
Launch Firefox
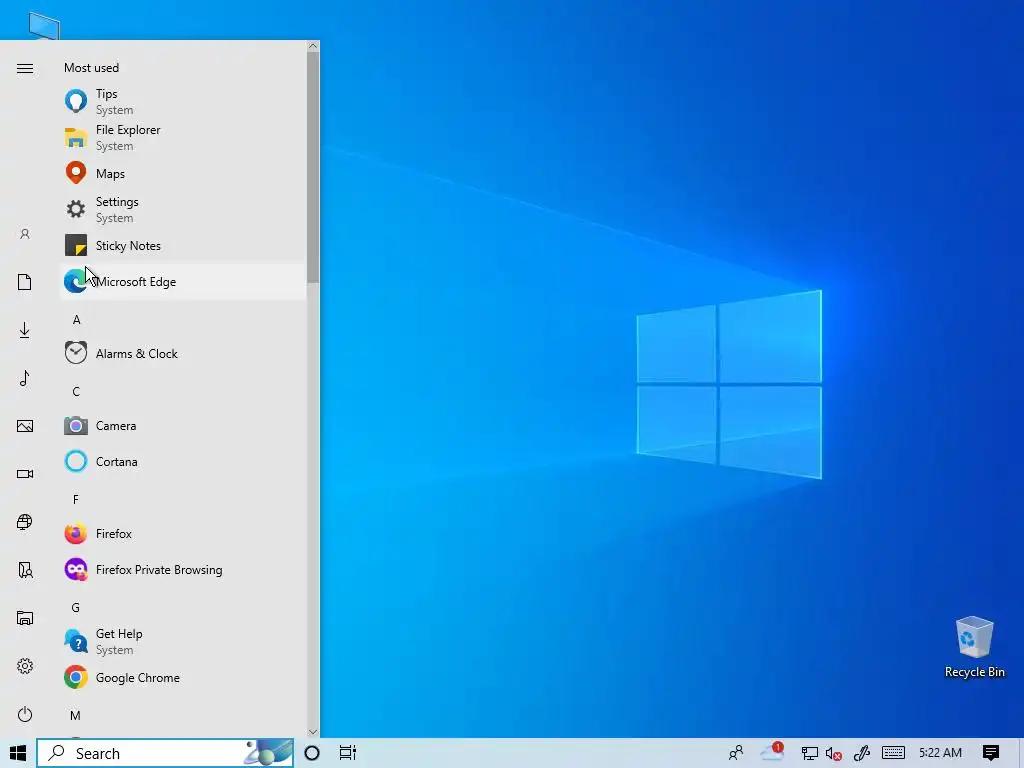[183, 534]
